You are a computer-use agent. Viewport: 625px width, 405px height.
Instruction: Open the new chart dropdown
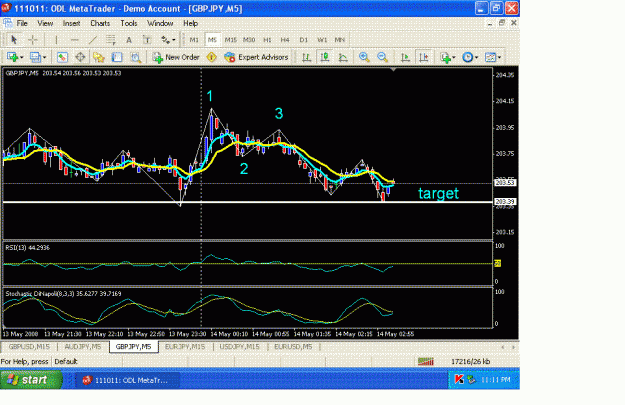pyautogui.click(x=15, y=57)
